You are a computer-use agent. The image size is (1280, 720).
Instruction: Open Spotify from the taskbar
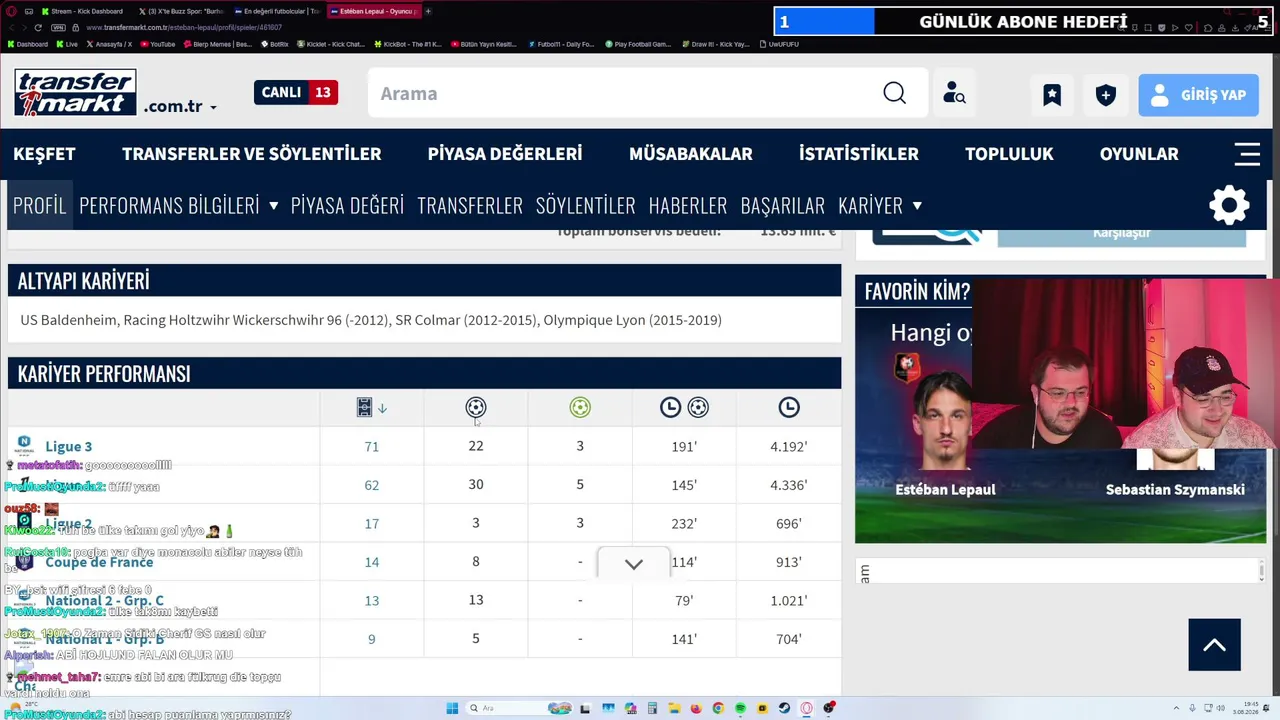point(740,708)
